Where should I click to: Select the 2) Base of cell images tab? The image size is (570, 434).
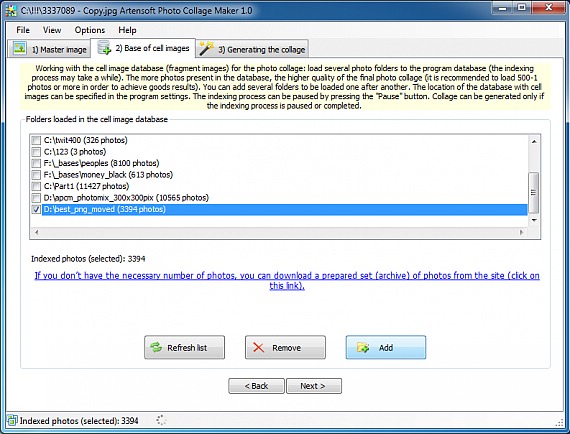(x=143, y=48)
